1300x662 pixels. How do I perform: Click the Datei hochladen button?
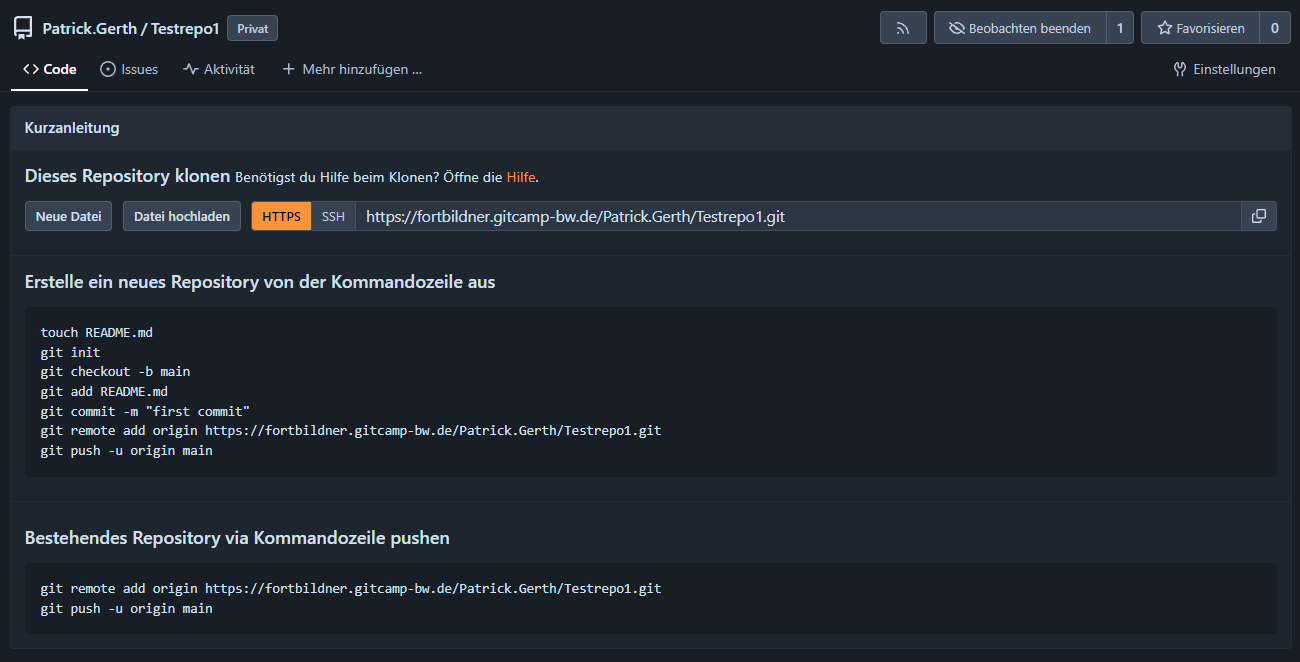pyautogui.click(x=182, y=216)
